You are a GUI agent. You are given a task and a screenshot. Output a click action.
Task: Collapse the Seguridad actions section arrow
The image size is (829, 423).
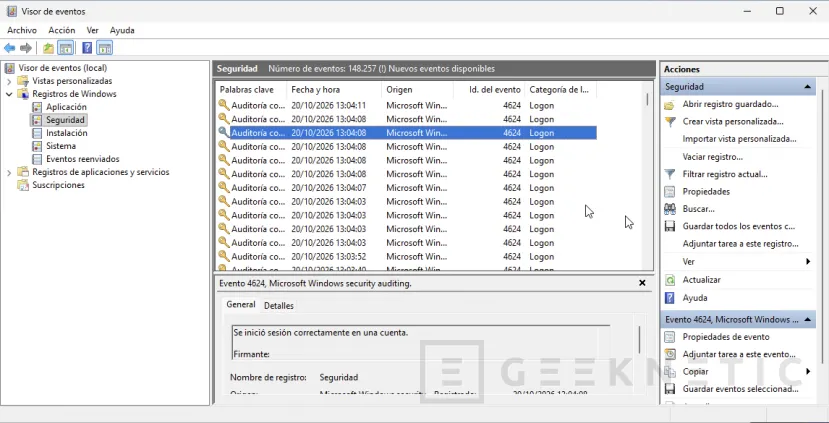807,87
